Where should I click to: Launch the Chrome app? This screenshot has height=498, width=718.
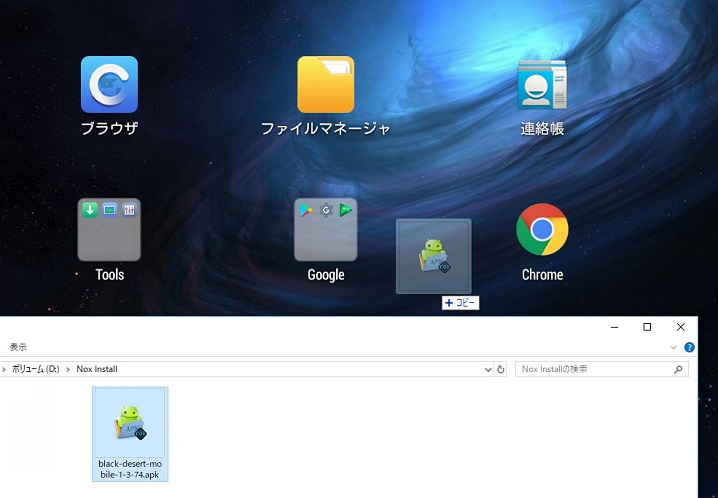coord(542,230)
